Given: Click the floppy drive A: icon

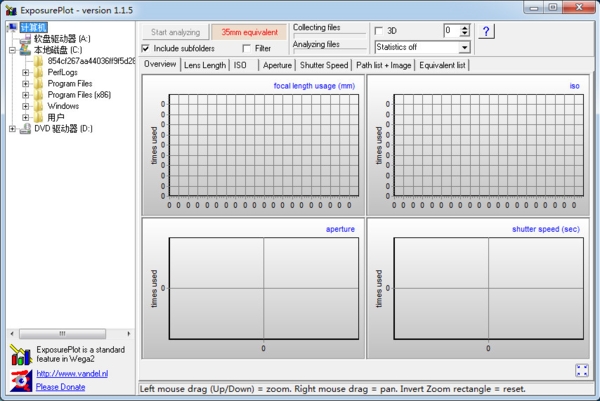Looking at the screenshot, I should point(25,39).
